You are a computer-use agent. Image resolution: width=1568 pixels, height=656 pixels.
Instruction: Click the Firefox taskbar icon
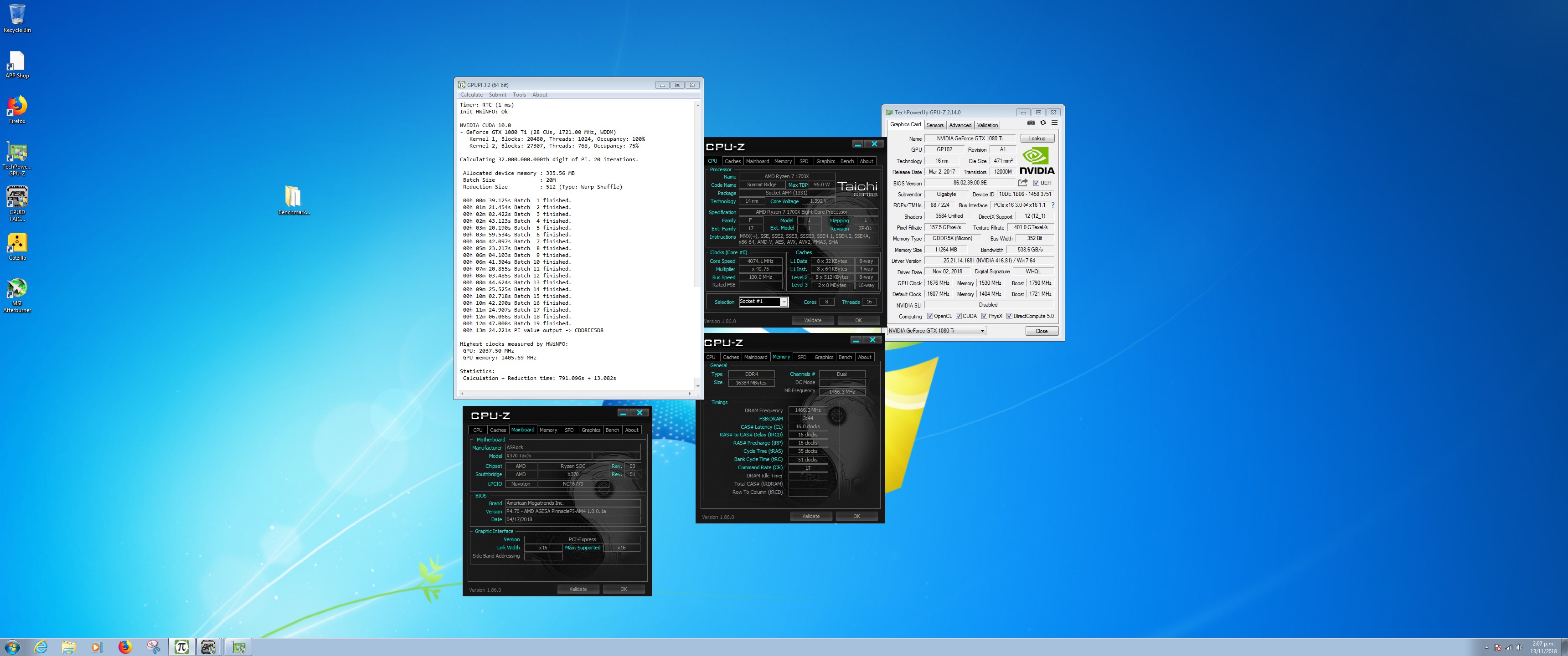pos(125,647)
